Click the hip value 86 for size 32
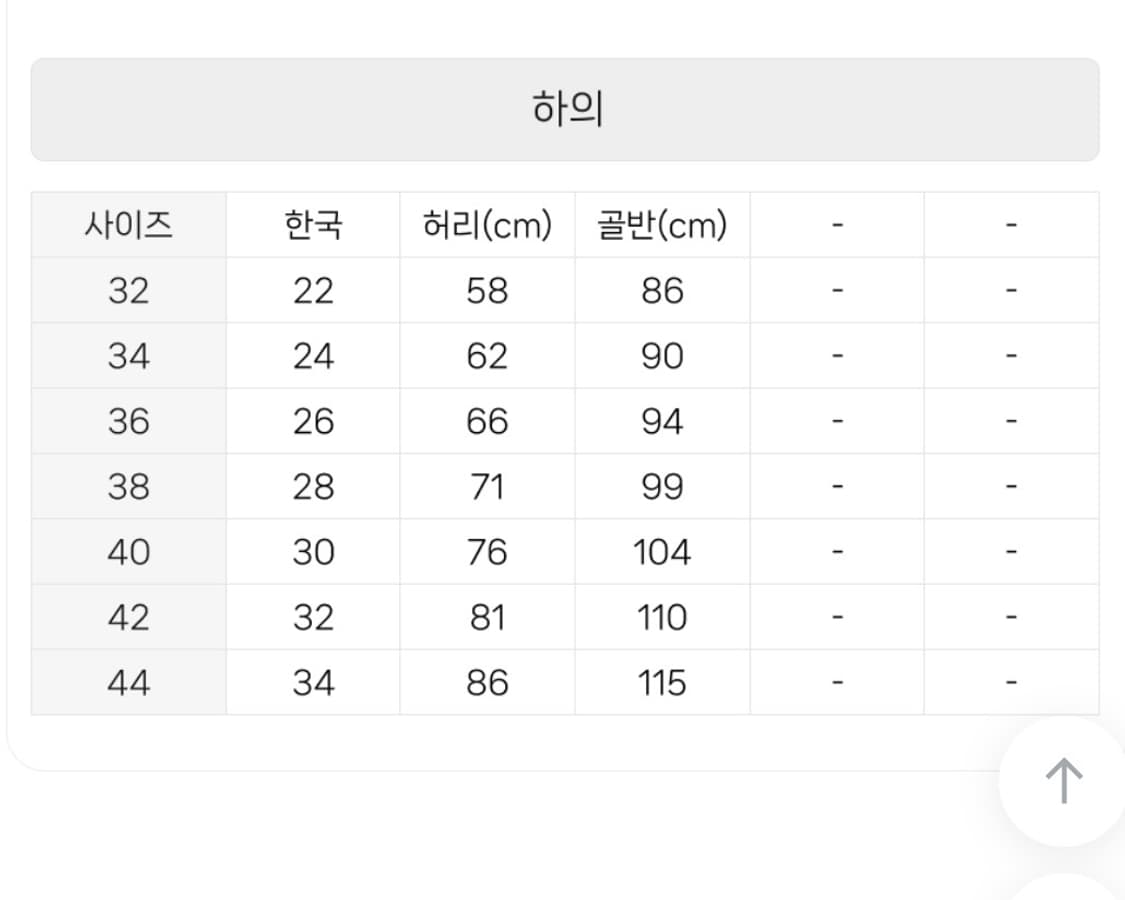Viewport: 1125px width, 900px height. point(661,290)
